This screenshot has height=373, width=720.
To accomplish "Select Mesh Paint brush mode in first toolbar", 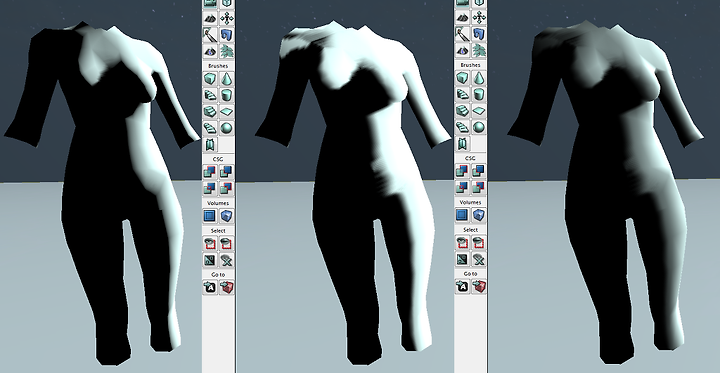I will (x=210, y=34).
